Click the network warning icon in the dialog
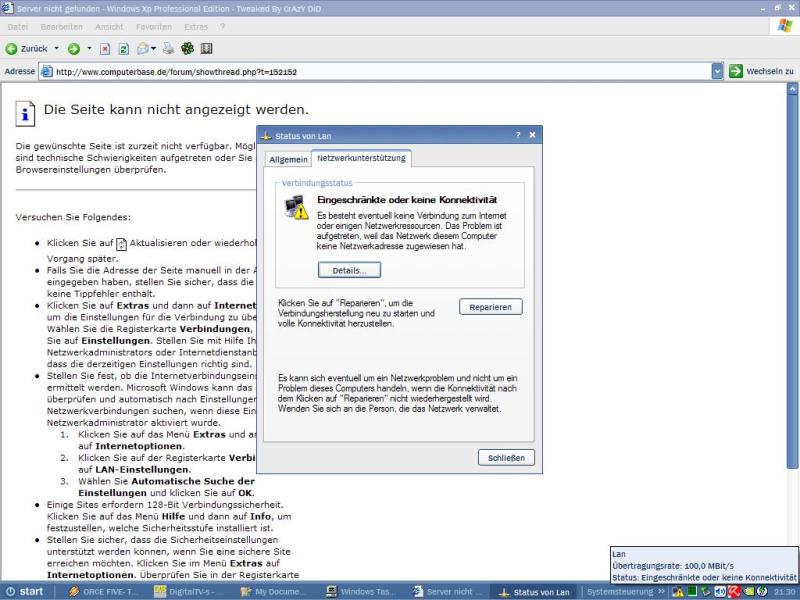This screenshot has height=600, width=800. 296,207
